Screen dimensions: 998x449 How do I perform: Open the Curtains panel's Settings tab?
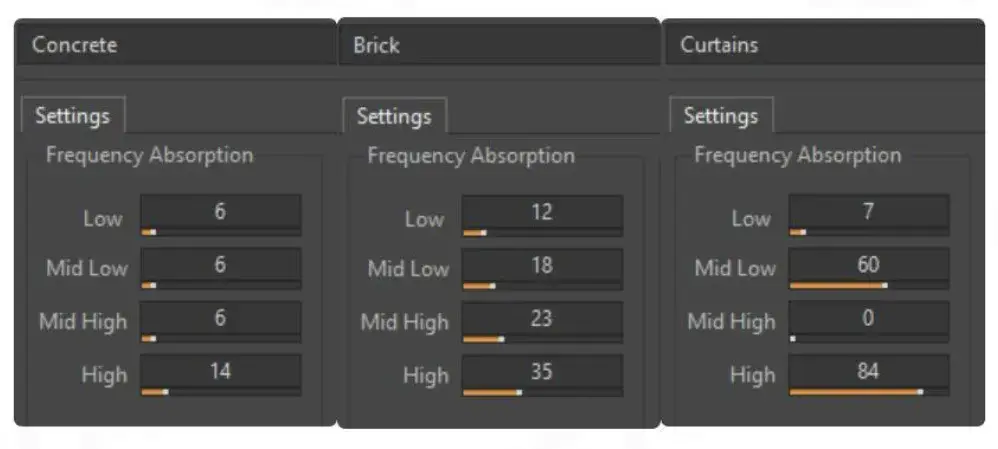(721, 116)
